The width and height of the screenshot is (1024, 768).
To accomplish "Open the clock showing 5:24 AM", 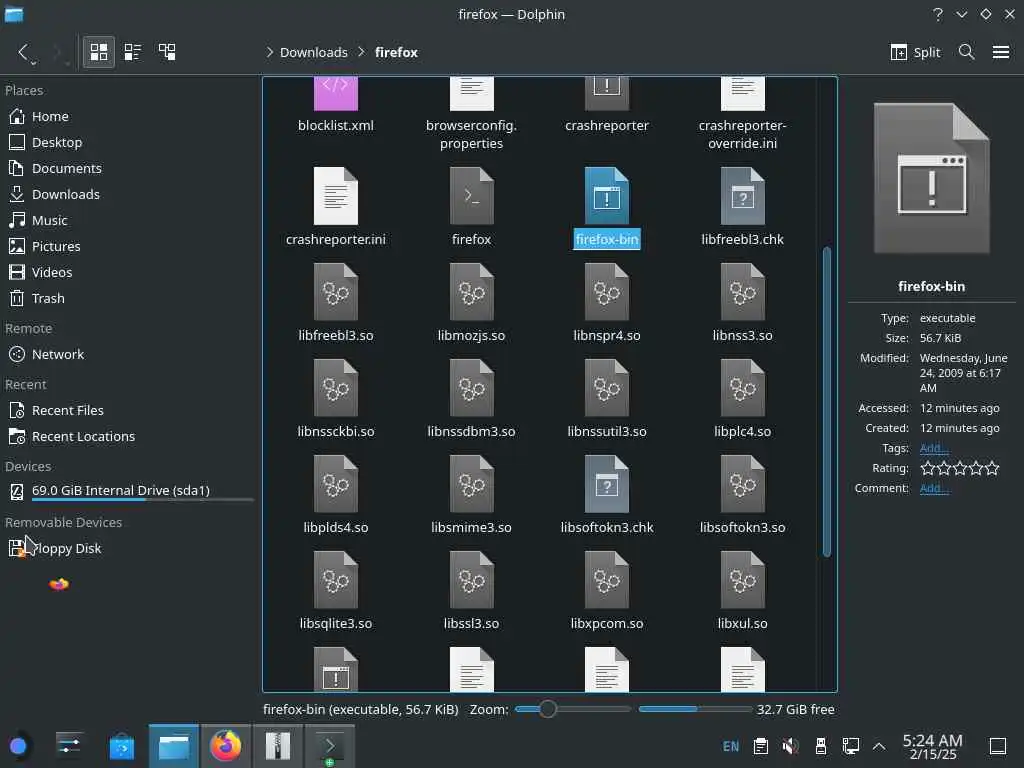I will [x=933, y=746].
